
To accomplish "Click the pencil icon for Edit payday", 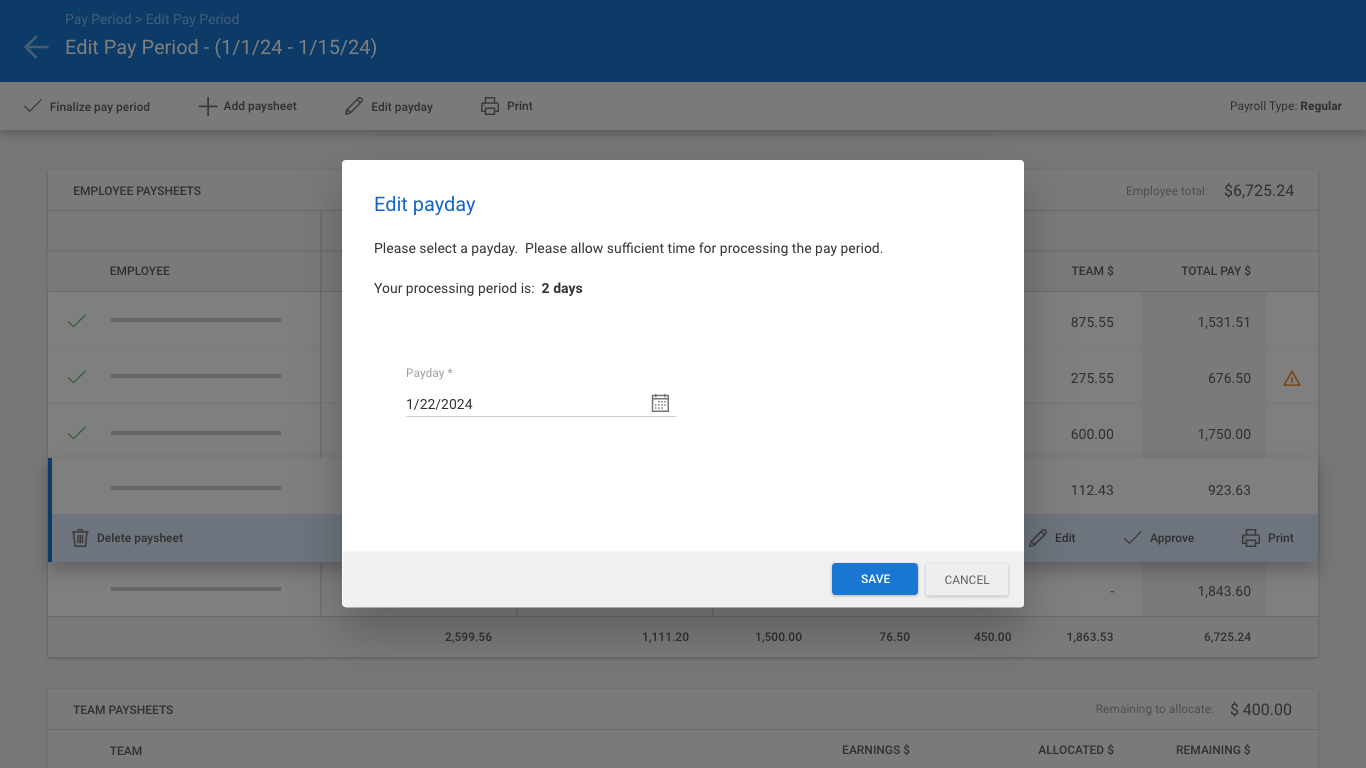I will [354, 106].
